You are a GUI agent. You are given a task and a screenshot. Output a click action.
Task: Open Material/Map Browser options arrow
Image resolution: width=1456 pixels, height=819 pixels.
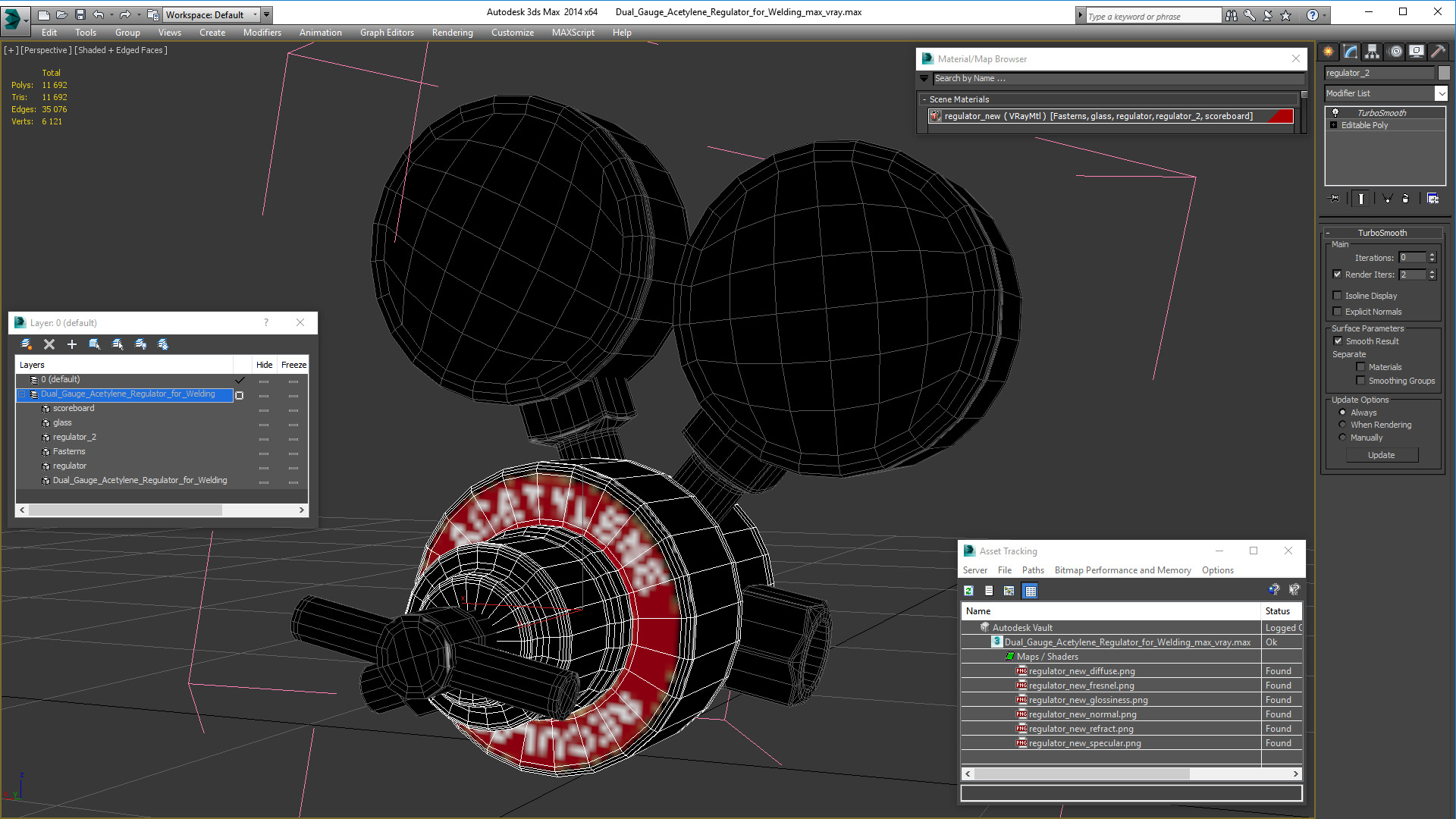tap(924, 78)
